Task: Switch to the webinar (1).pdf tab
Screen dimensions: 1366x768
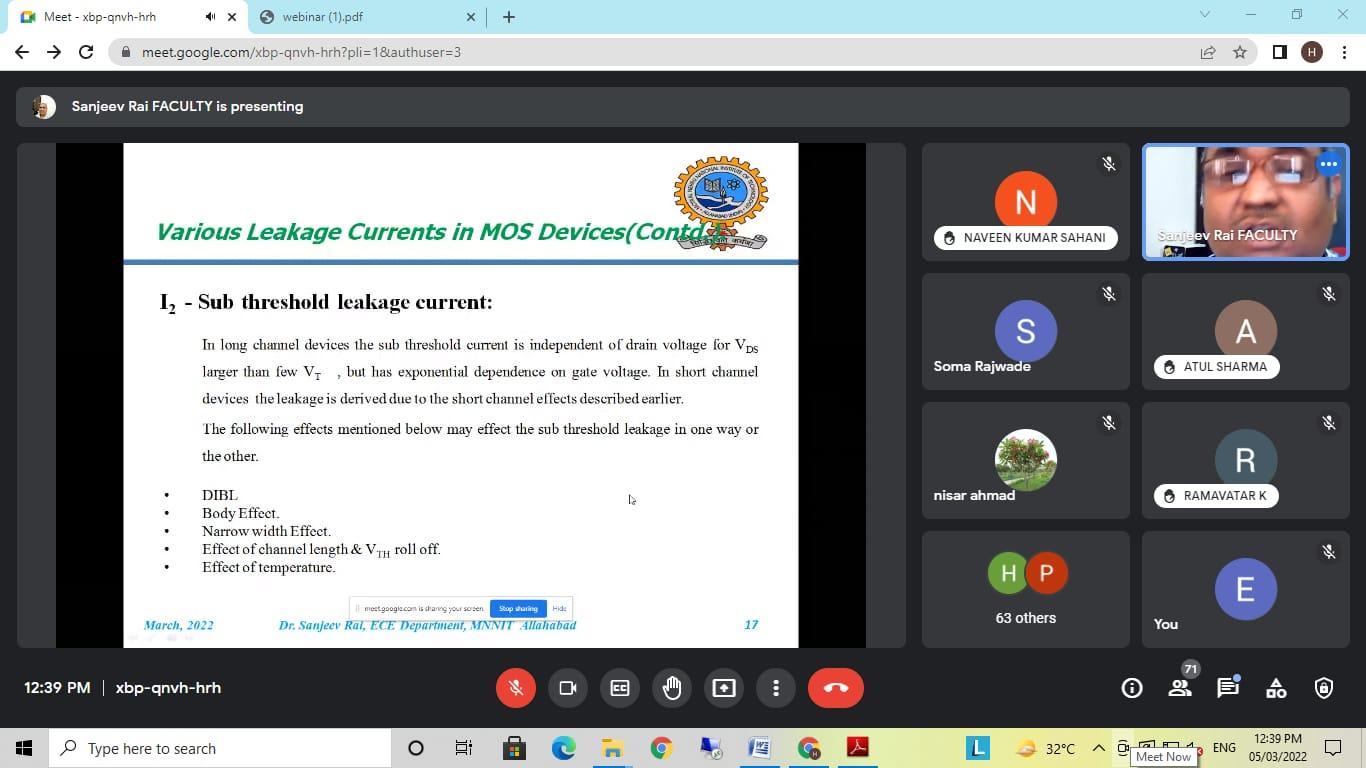Action: click(x=365, y=17)
